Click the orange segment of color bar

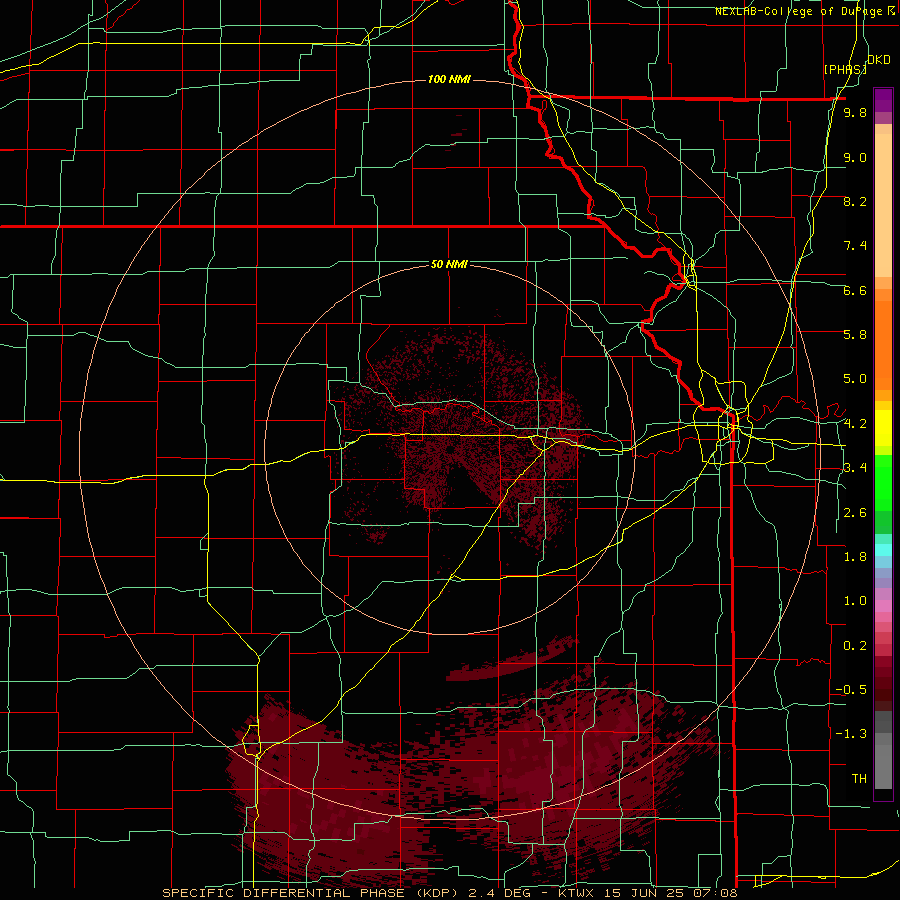pos(883,344)
